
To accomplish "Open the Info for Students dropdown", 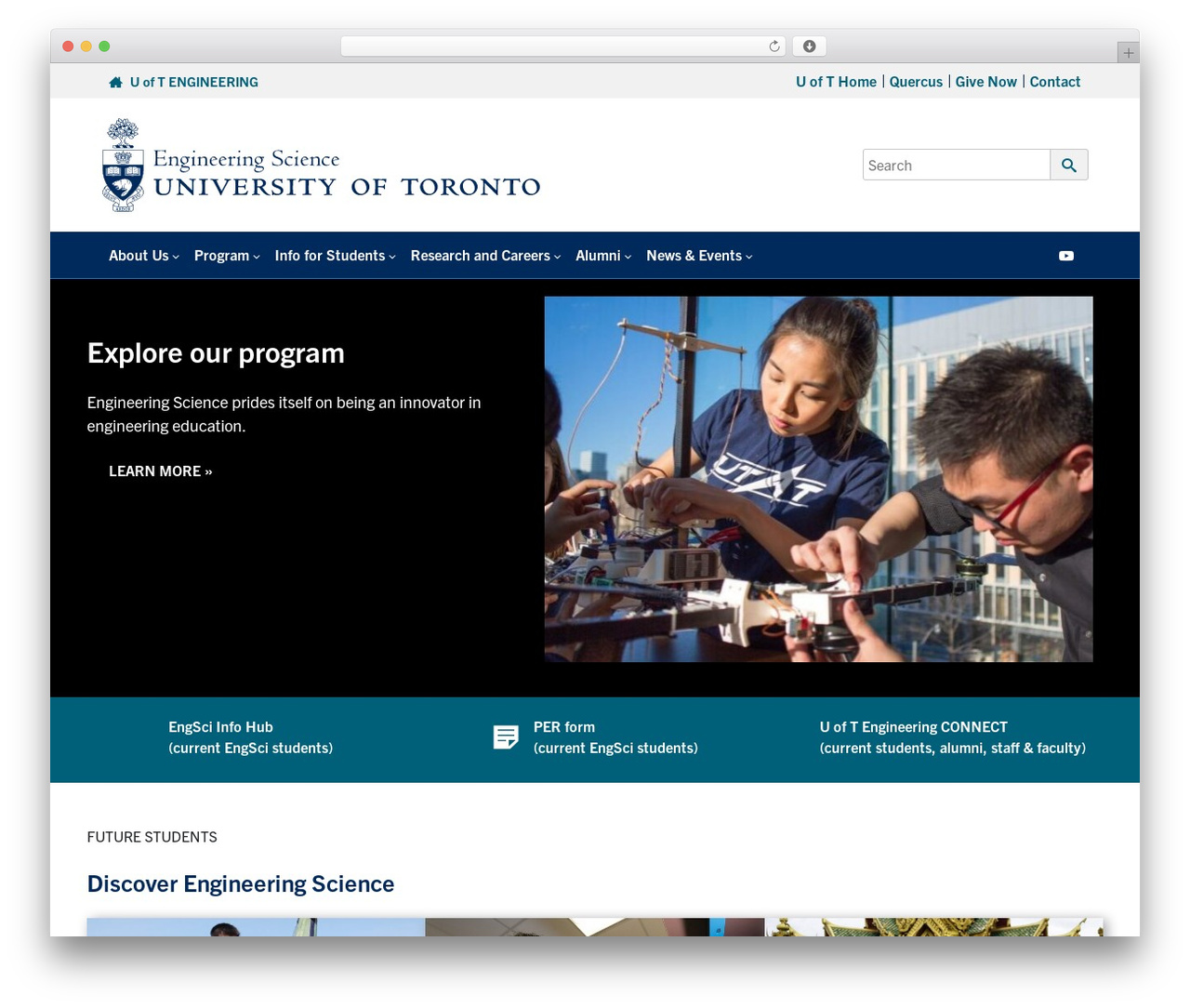I will [336, 256].
